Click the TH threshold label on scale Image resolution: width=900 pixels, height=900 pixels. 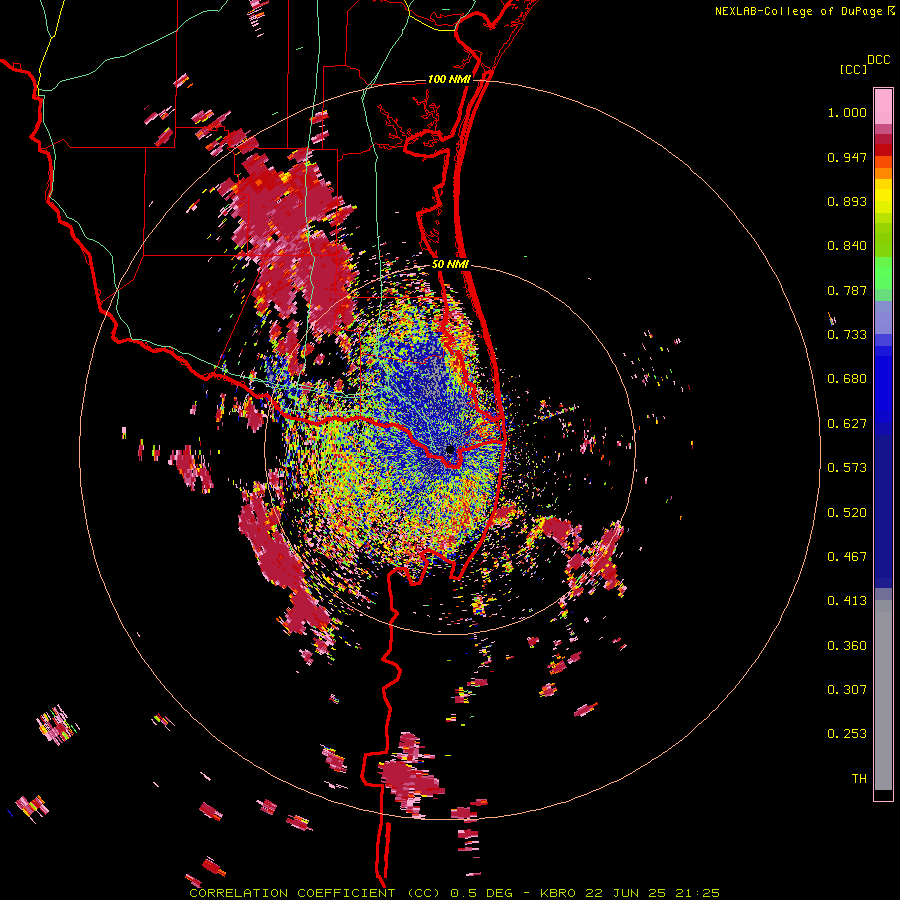pyautogui.click(x=859, y=779)
